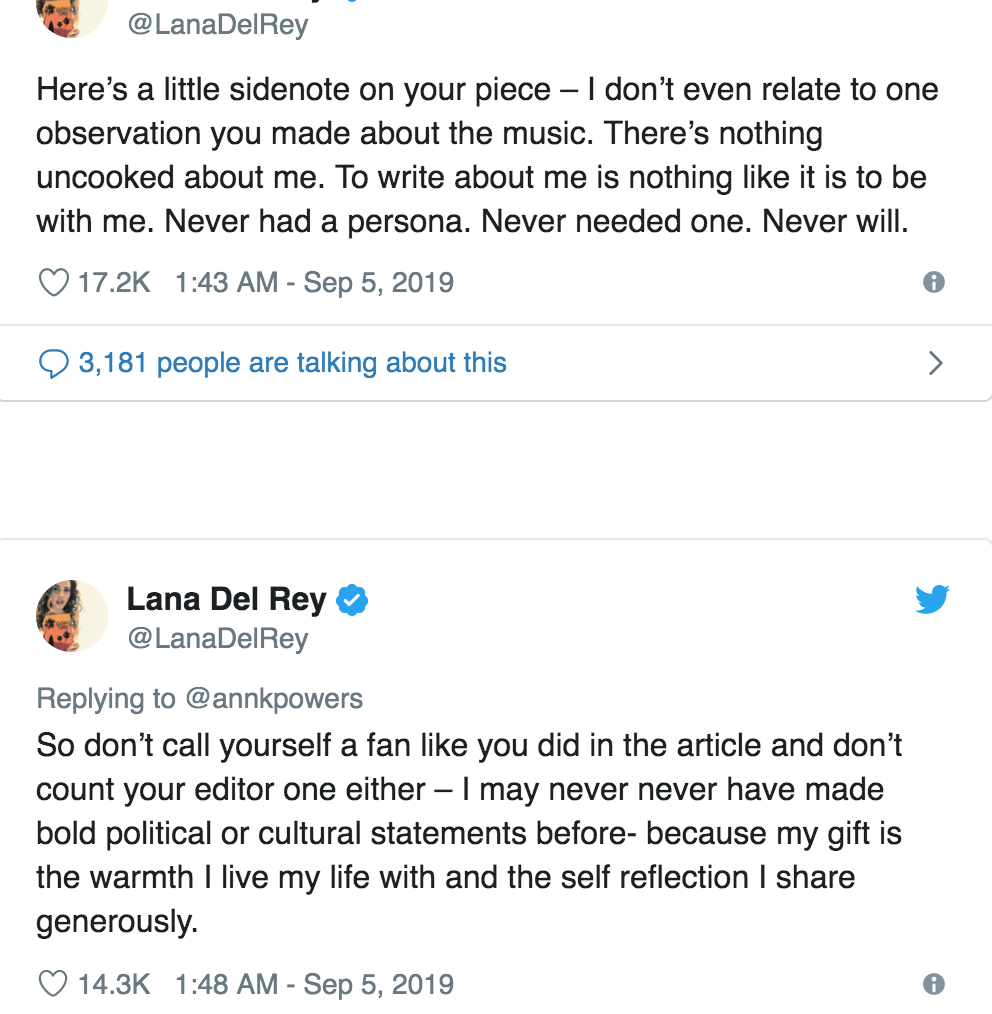The height and width of the screenshot is (1014, 992).
Task: Click the partially visible avatar at the top
Action: click(72, 15)
